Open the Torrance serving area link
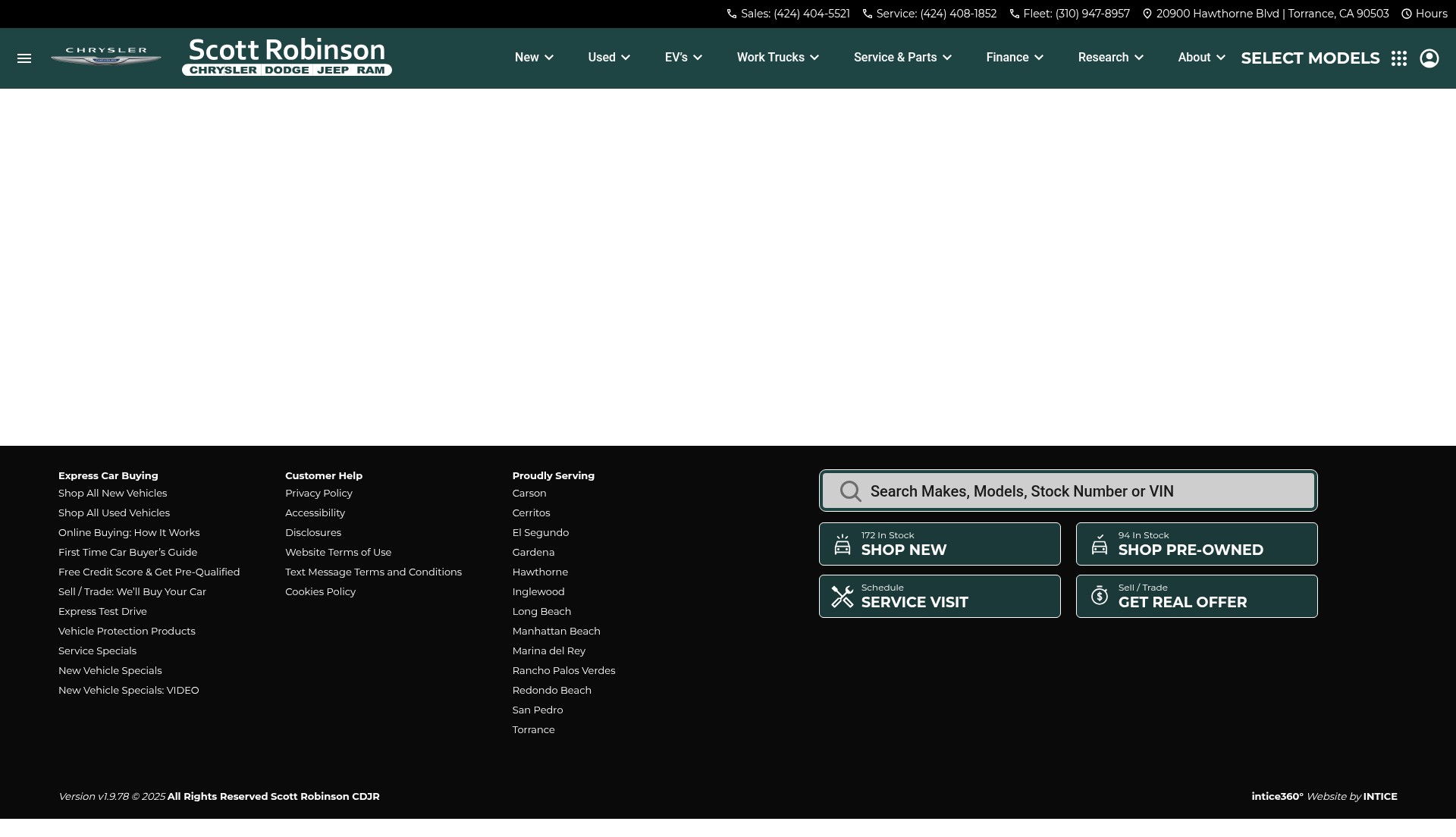The image size is (1456, 837). (x=533, y=730)
